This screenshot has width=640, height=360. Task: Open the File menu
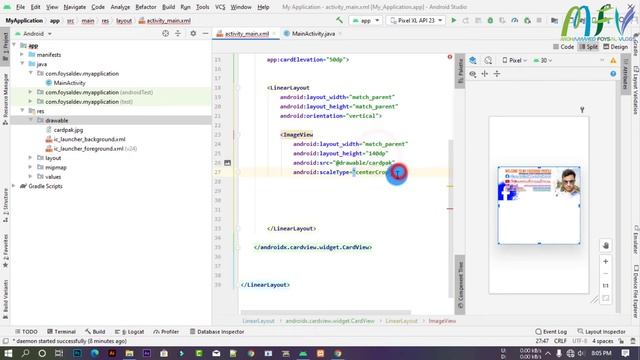(x=20, y=7)
